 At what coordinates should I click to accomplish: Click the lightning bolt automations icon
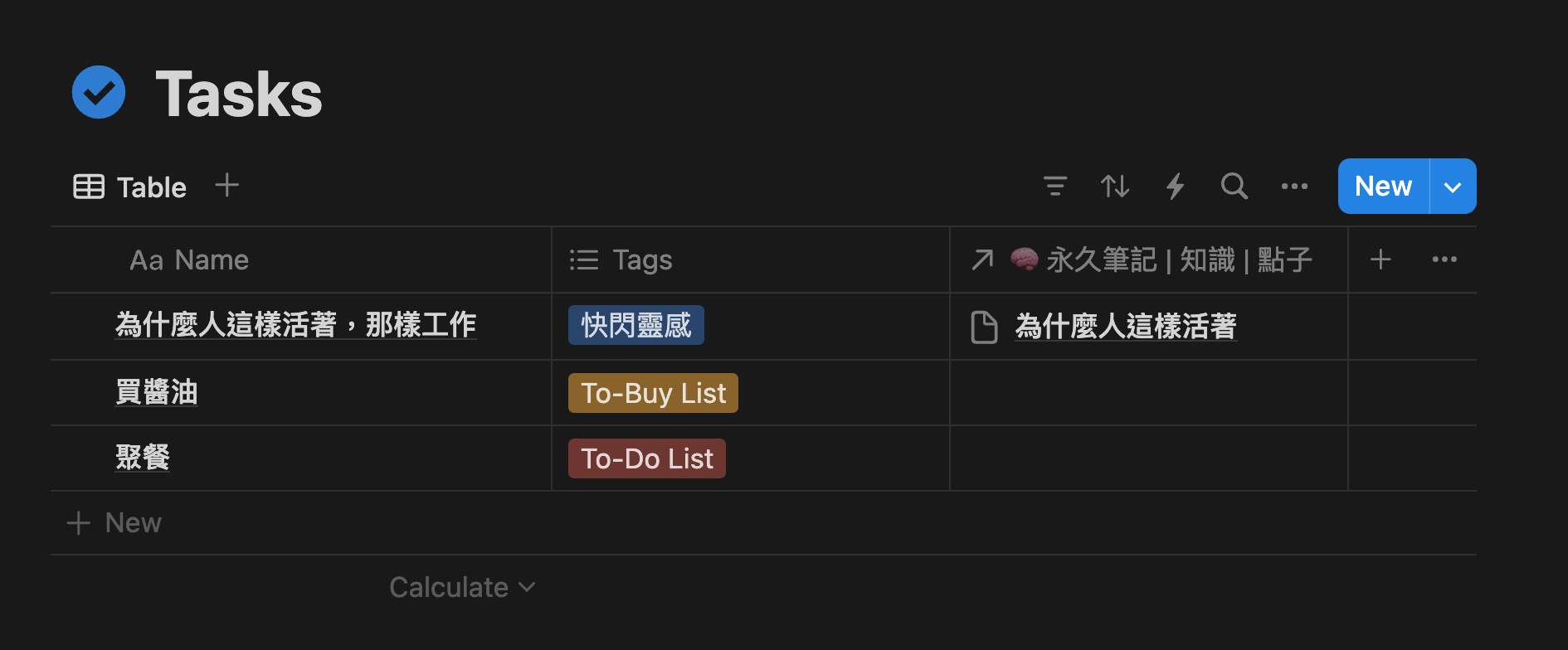pos(1175,187)
